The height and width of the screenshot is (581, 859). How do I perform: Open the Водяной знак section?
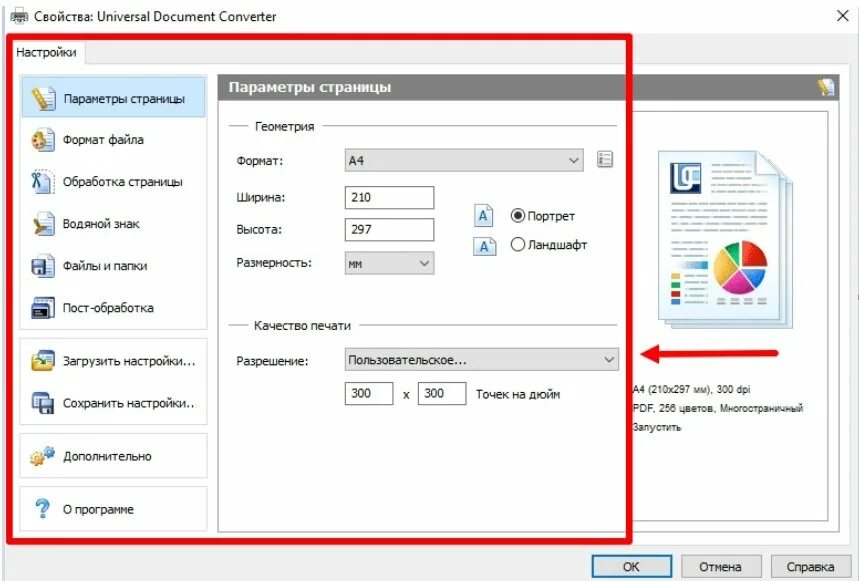(x=113, y=224)
